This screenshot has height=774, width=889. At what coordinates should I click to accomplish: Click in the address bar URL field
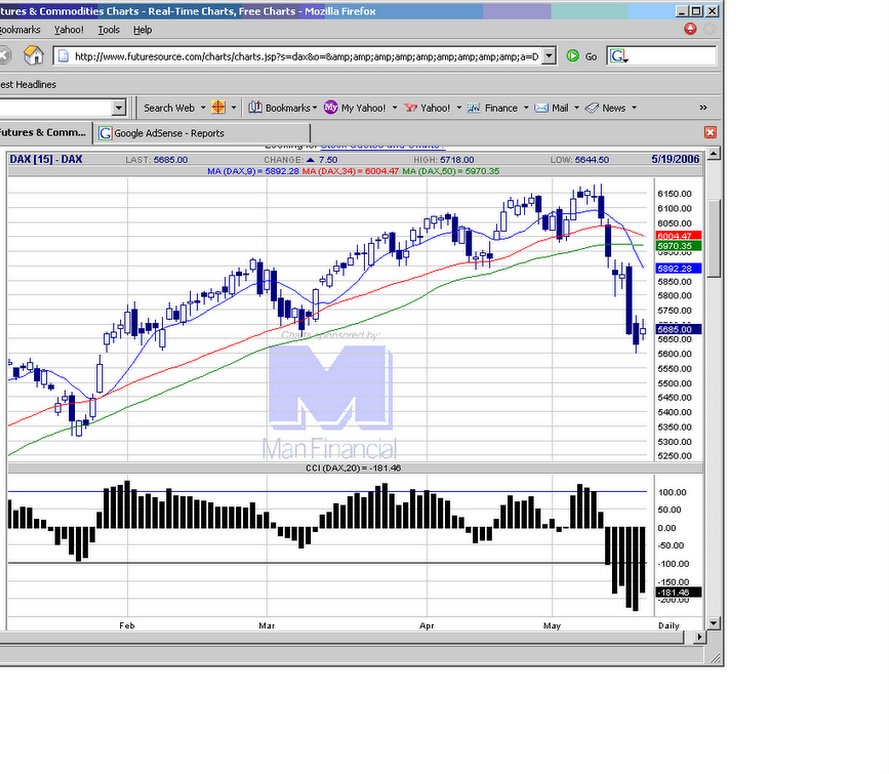[306, 56]
